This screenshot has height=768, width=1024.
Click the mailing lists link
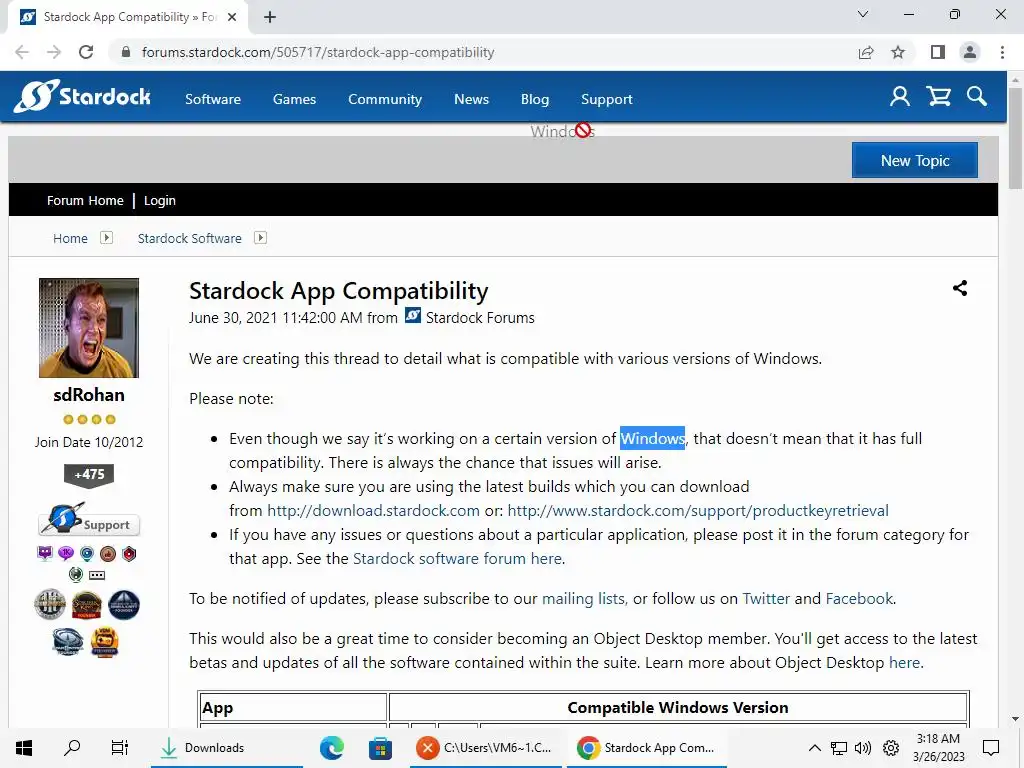coord(583,599)
